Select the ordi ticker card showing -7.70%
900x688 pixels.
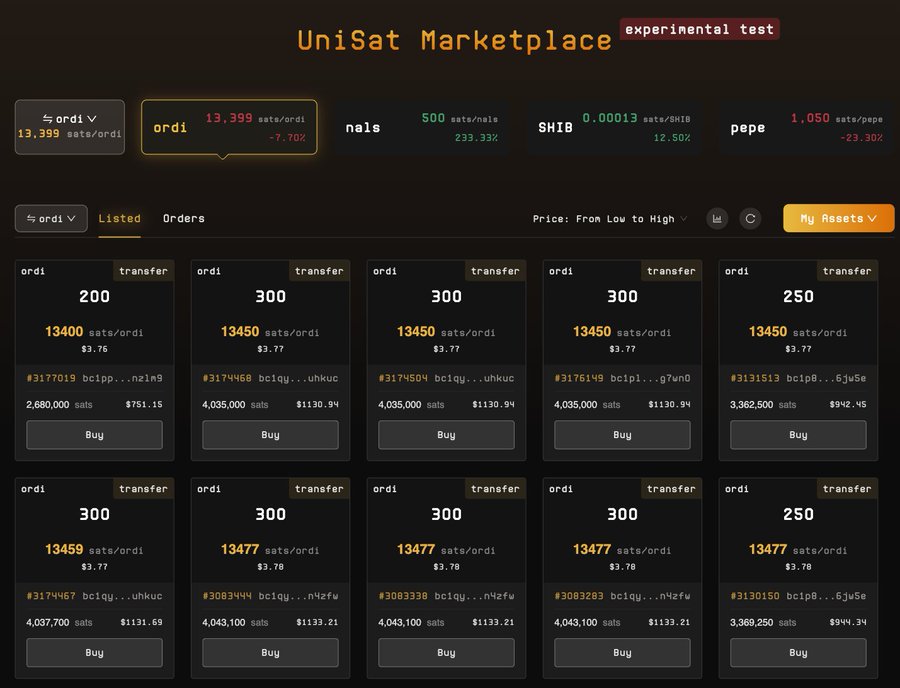(x=229, y=127)
